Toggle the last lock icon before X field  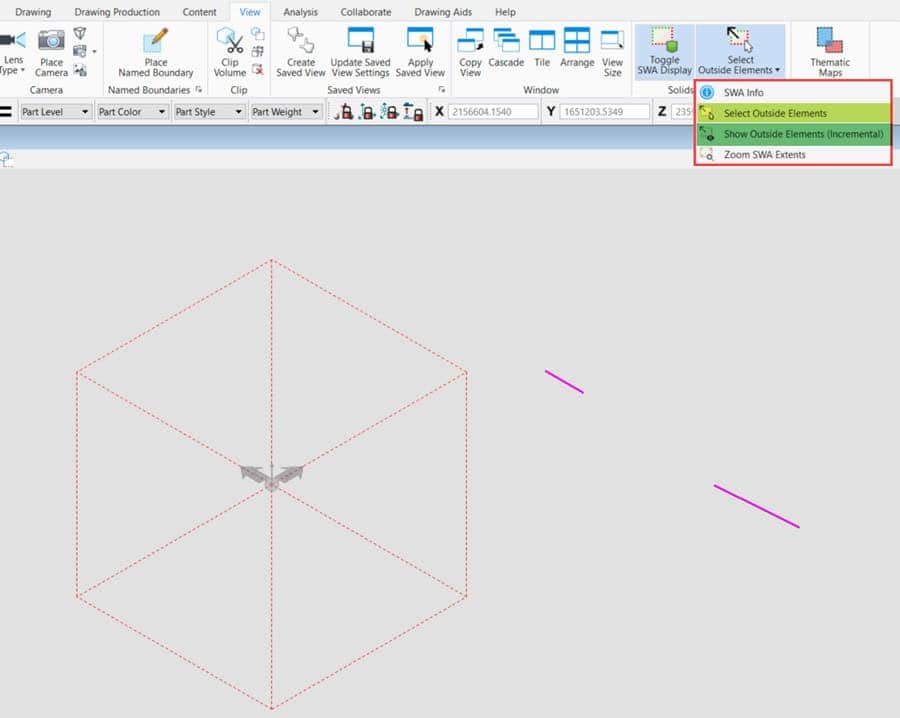tap(414, 112)
